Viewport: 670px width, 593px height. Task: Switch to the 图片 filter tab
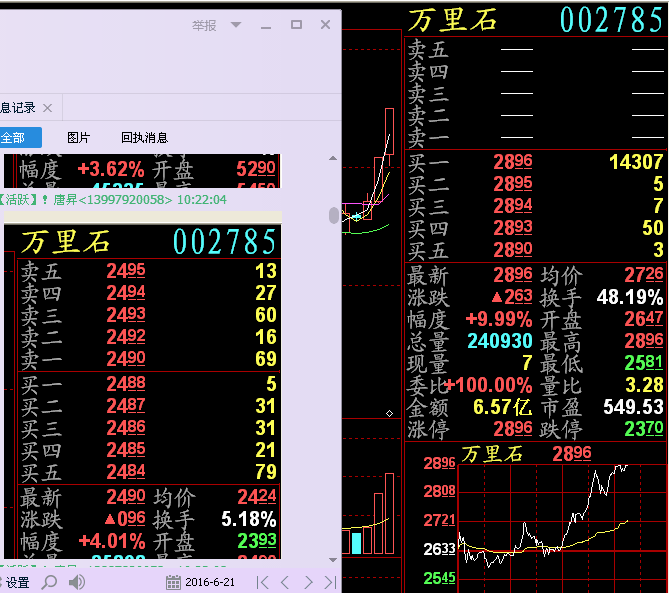point(79,138)
